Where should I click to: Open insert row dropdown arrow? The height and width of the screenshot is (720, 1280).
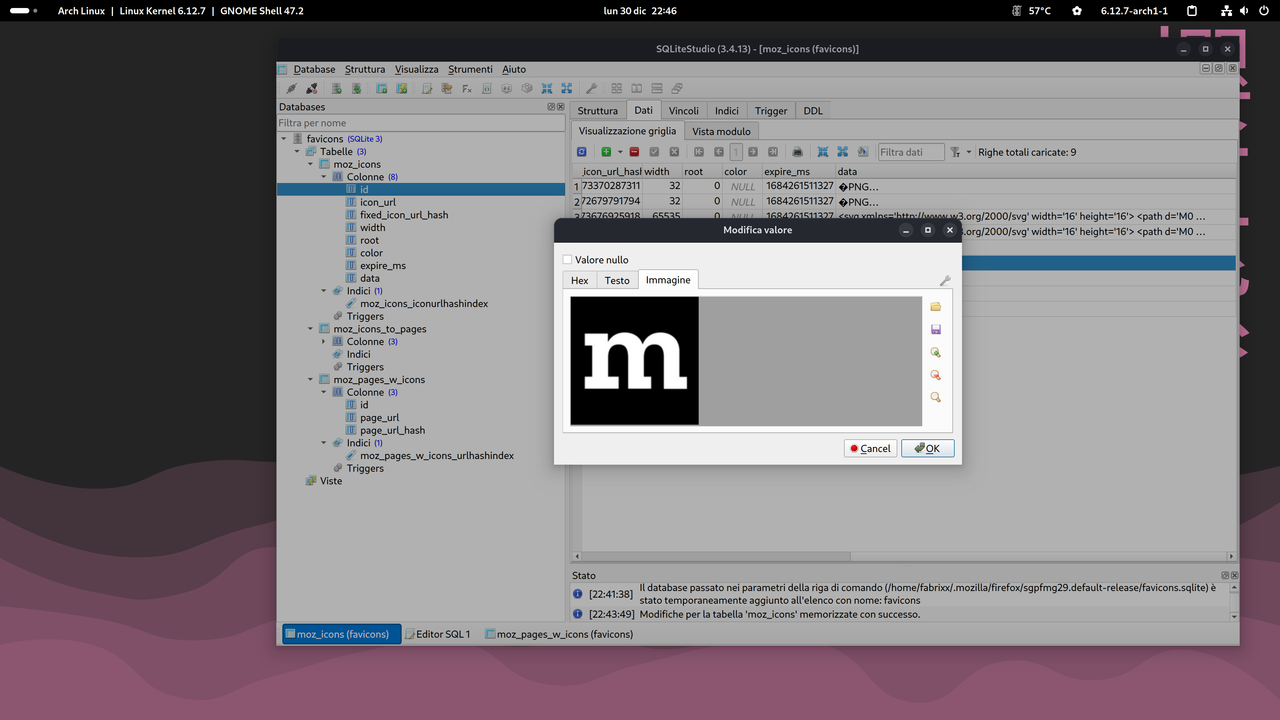tap(618, 152)
